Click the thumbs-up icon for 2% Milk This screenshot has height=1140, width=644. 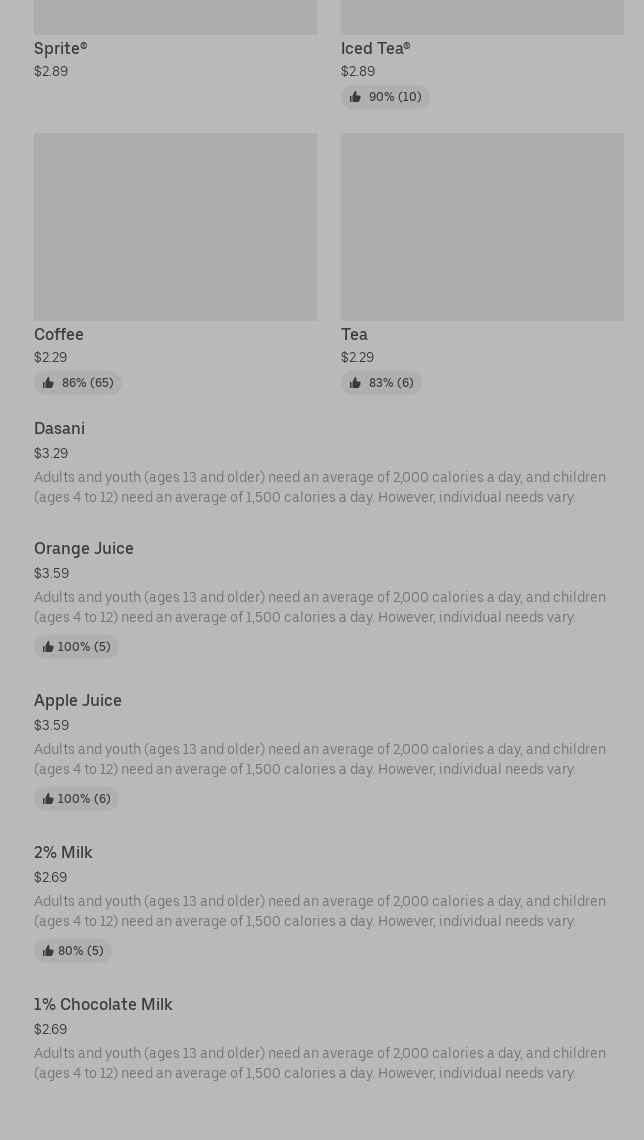[x=48, y=951]
